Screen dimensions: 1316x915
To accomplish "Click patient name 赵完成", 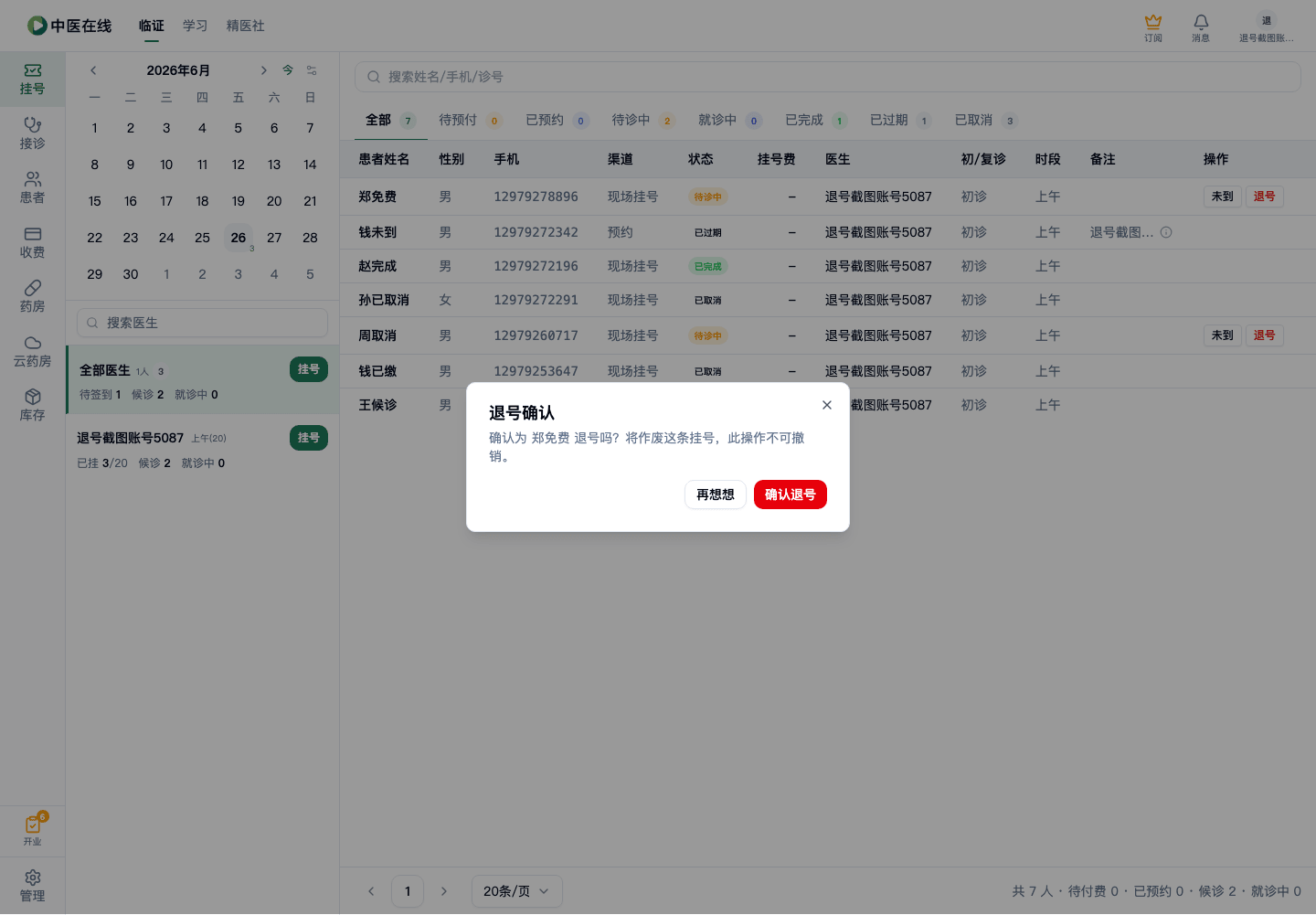I will click(377, 266).
